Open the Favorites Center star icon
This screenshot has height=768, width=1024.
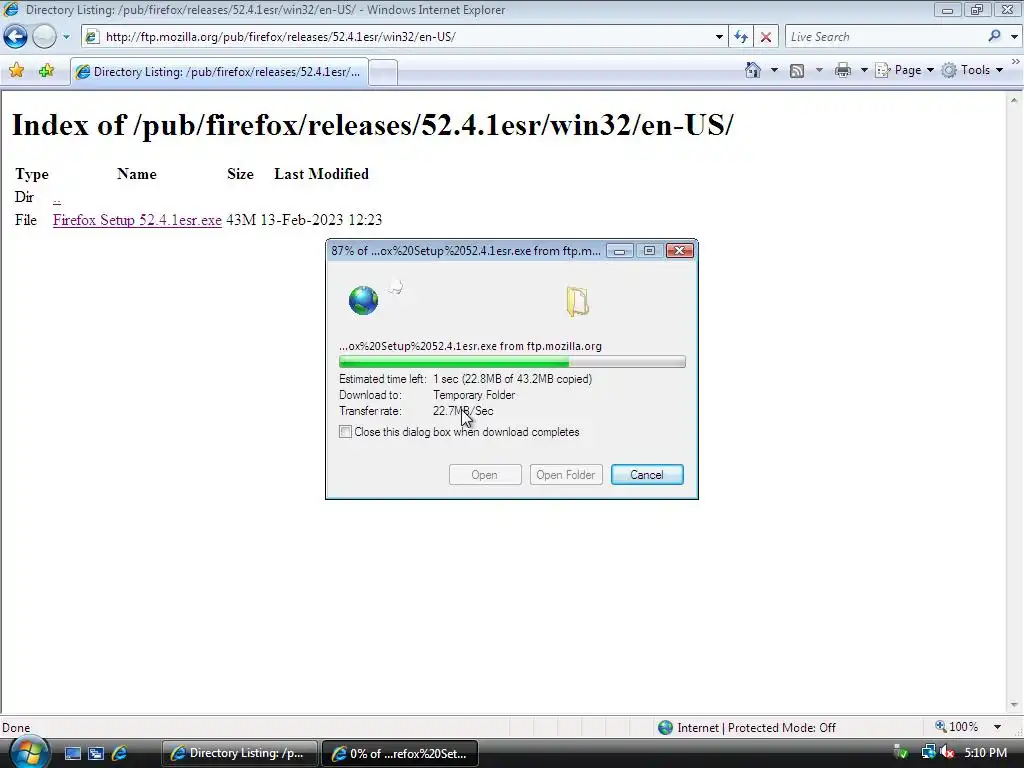click(17, 71)
